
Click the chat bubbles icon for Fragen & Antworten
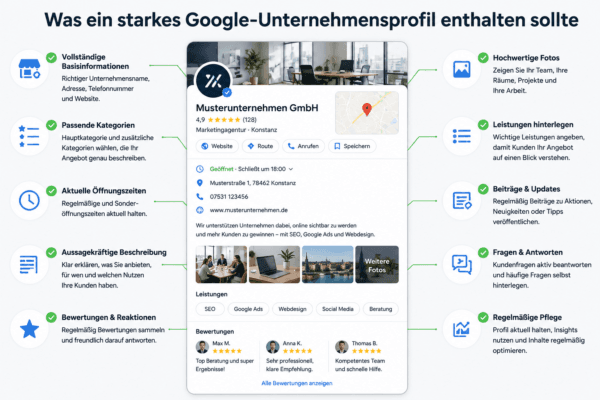click(x=461, y=264)
